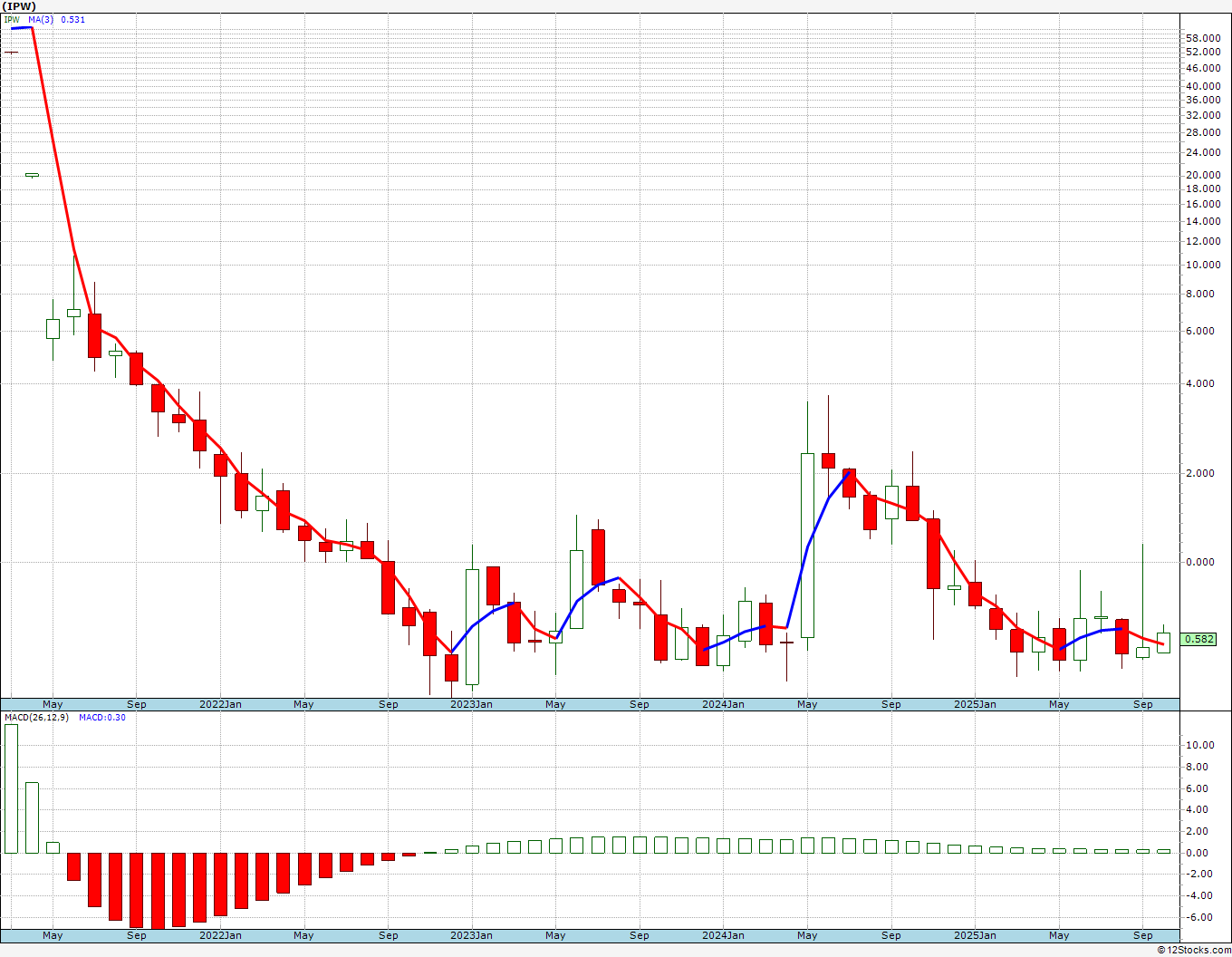Viewport: 1232px width, 957px height.
Task: Click the 2024Jan label on price time axis
Action: pos(724,704)
